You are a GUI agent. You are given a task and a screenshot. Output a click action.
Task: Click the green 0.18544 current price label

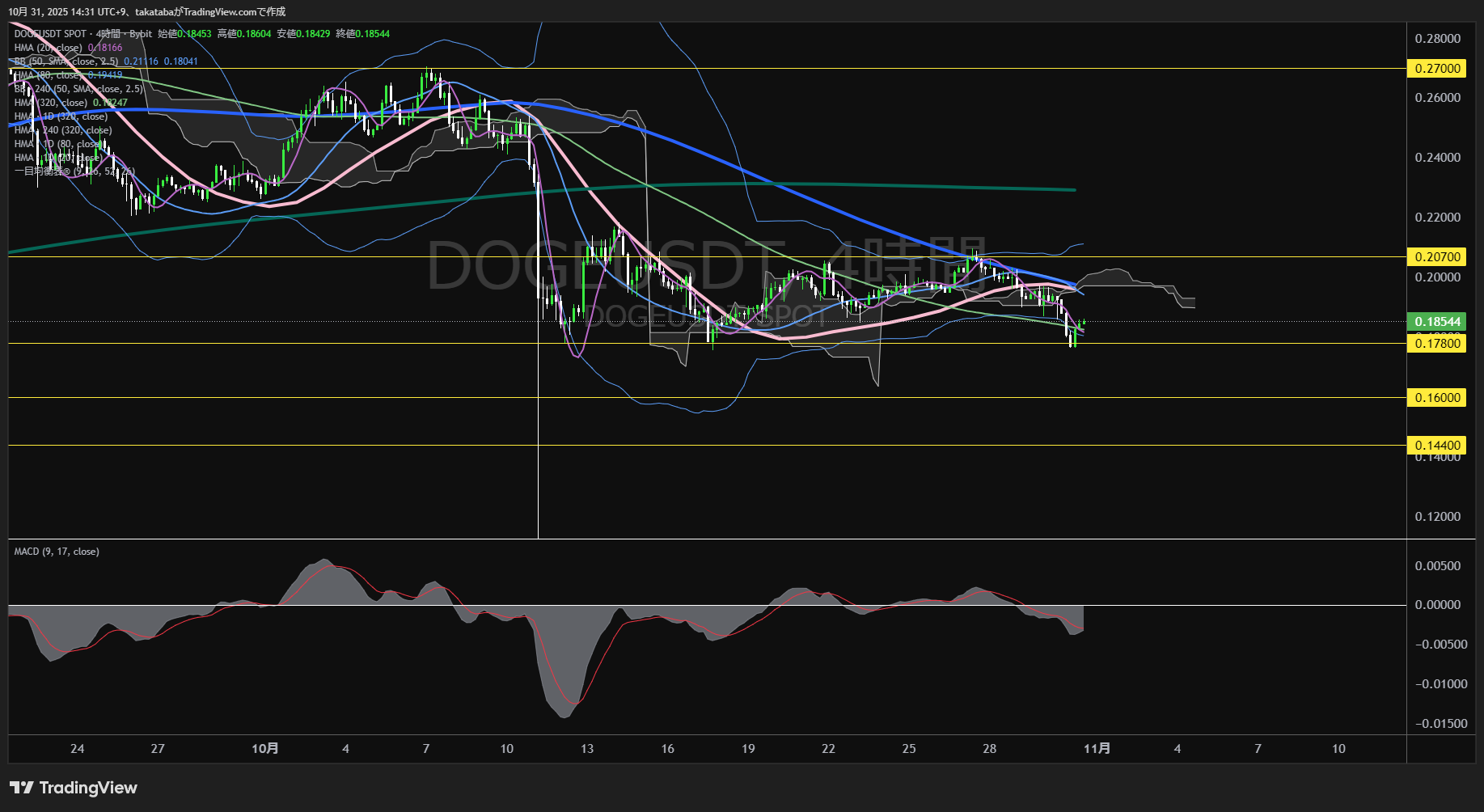[1437, 322]
